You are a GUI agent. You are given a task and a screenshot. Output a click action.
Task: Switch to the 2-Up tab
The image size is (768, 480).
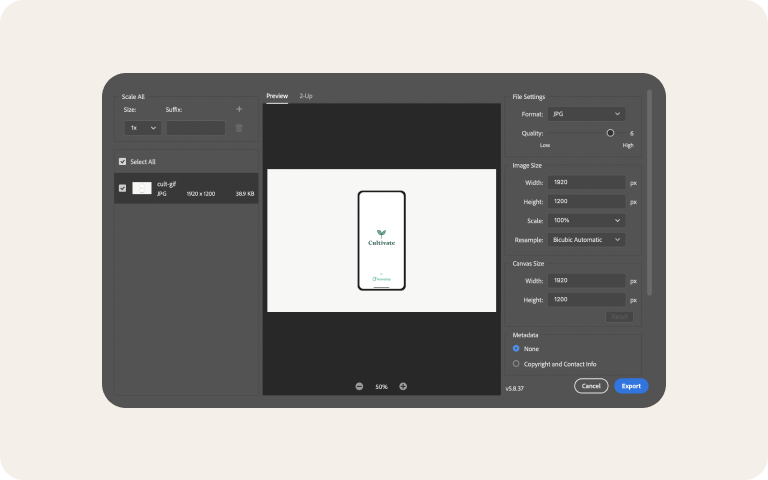(306, 96)
